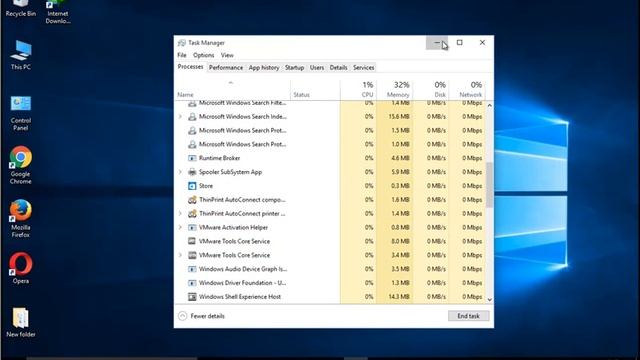Select the Control Panel desktop icon
Image resolution: width=640 pixels, height=360 pixels.
[x=21, y=113]
